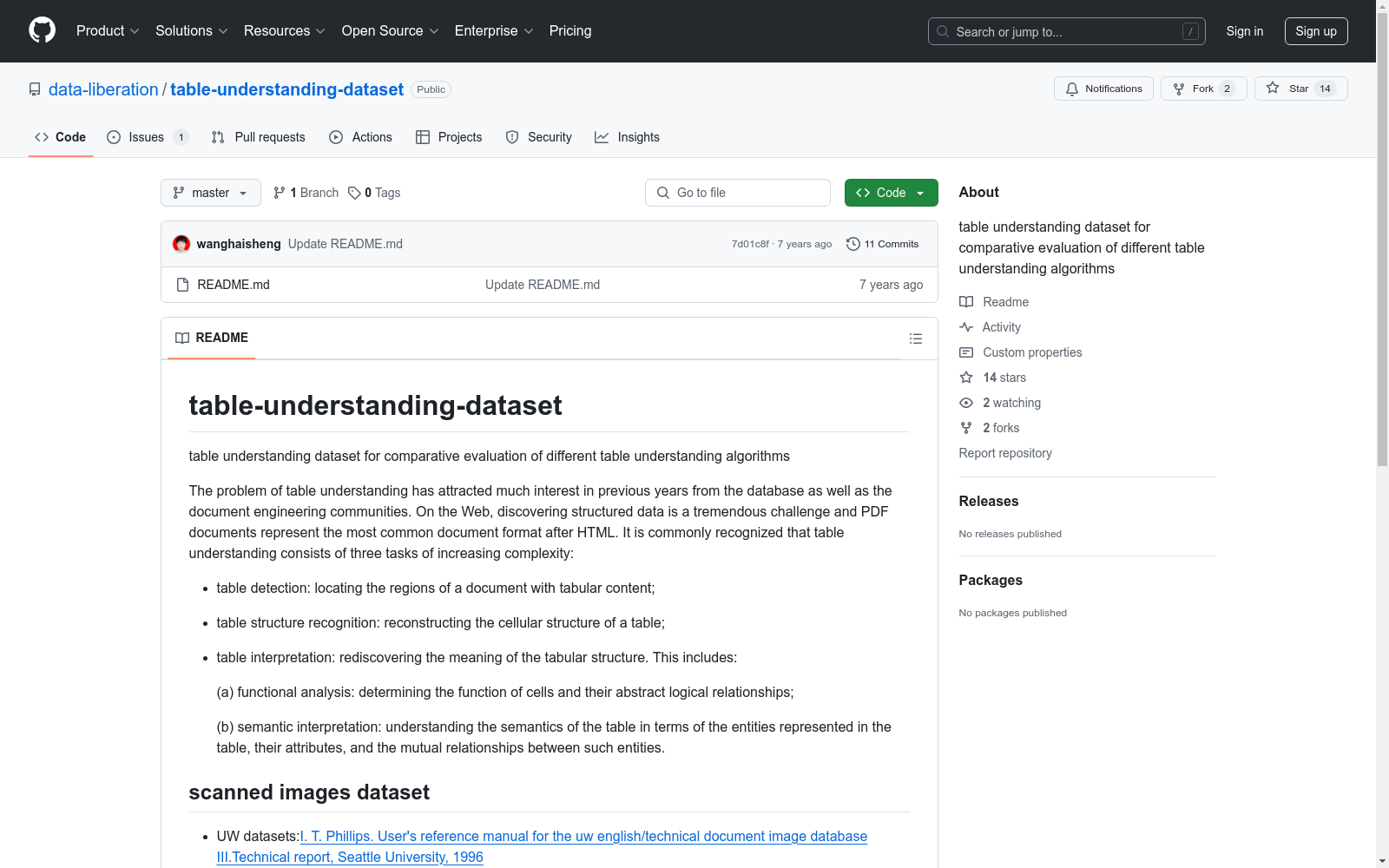Image resolution: width=1389 pixels, height=868 pixels.
Task: Open Custom properties link
Action: point(1021,352)
